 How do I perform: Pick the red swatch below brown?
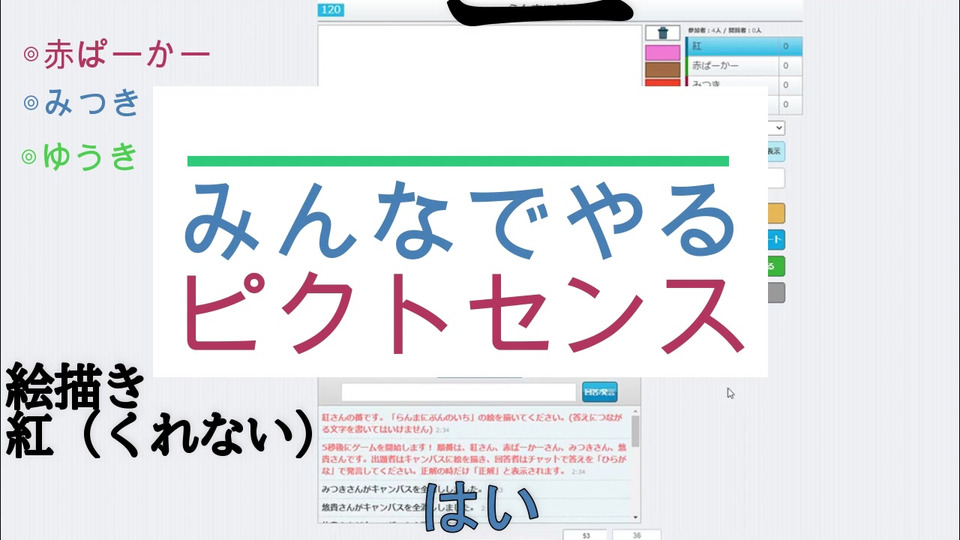coord(662,83)
